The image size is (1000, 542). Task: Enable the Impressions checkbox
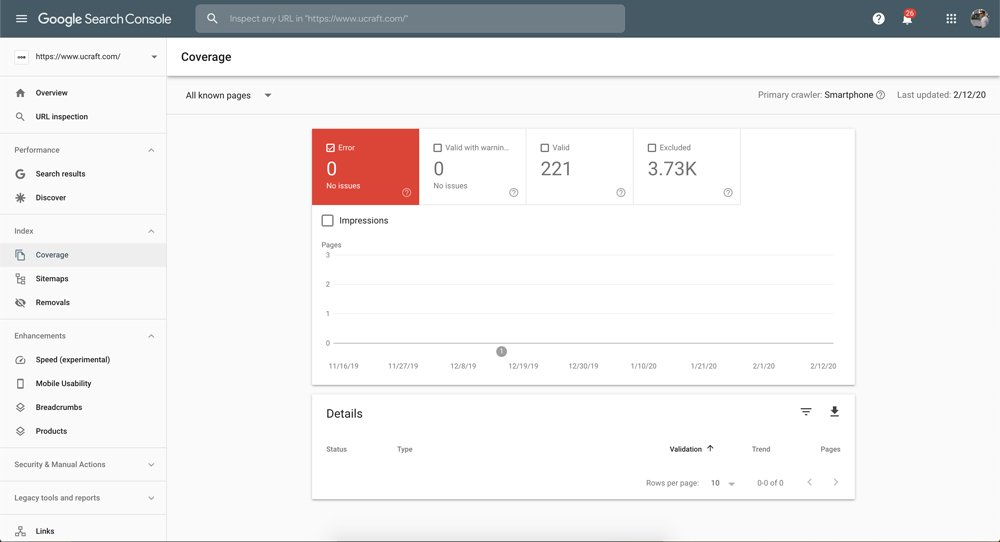(x=328, y=221)
